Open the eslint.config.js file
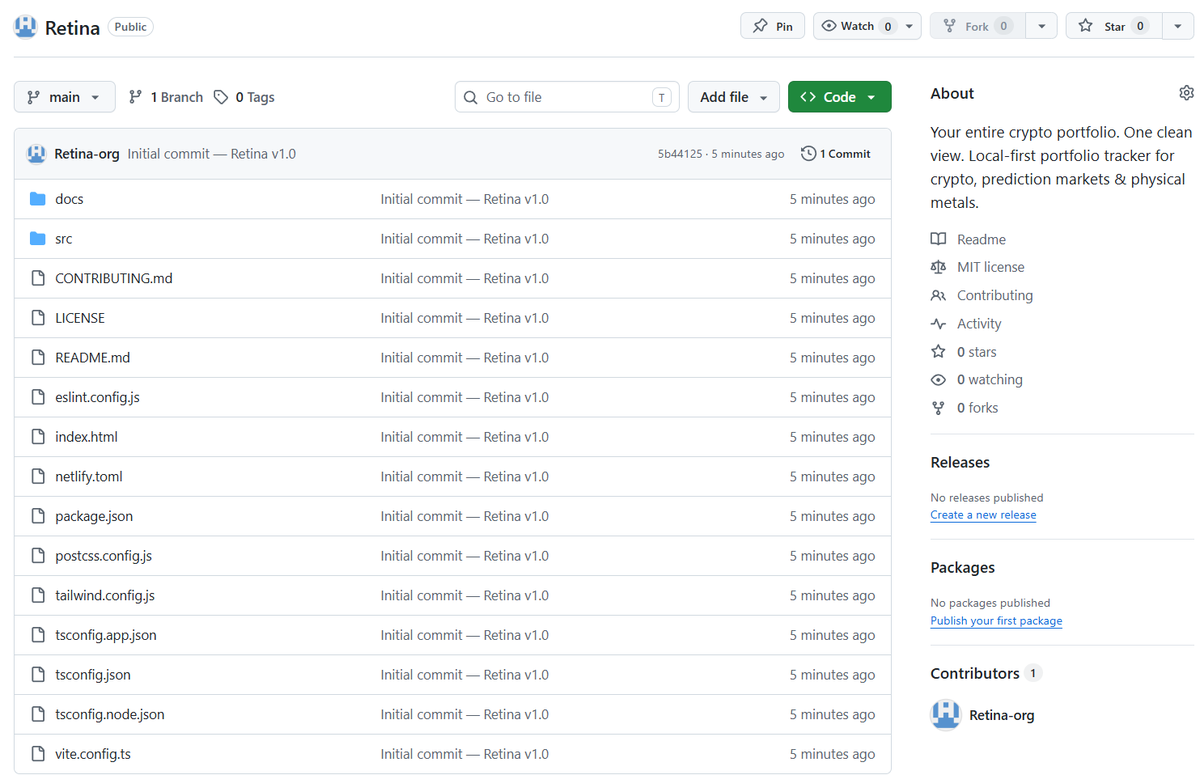1200x775 pixels. point(97,397)
